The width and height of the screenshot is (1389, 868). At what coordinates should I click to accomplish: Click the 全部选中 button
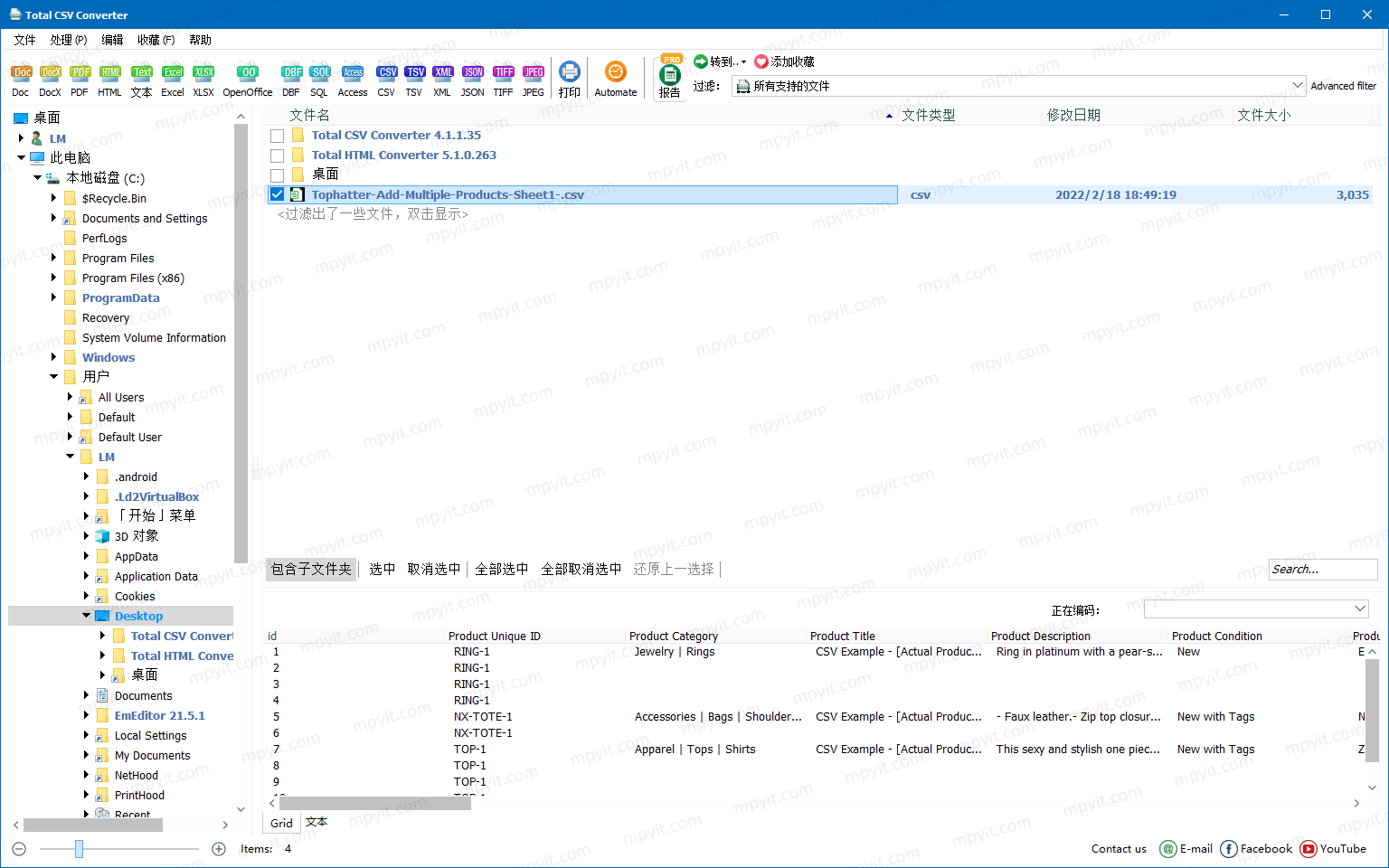coord(502,569)
